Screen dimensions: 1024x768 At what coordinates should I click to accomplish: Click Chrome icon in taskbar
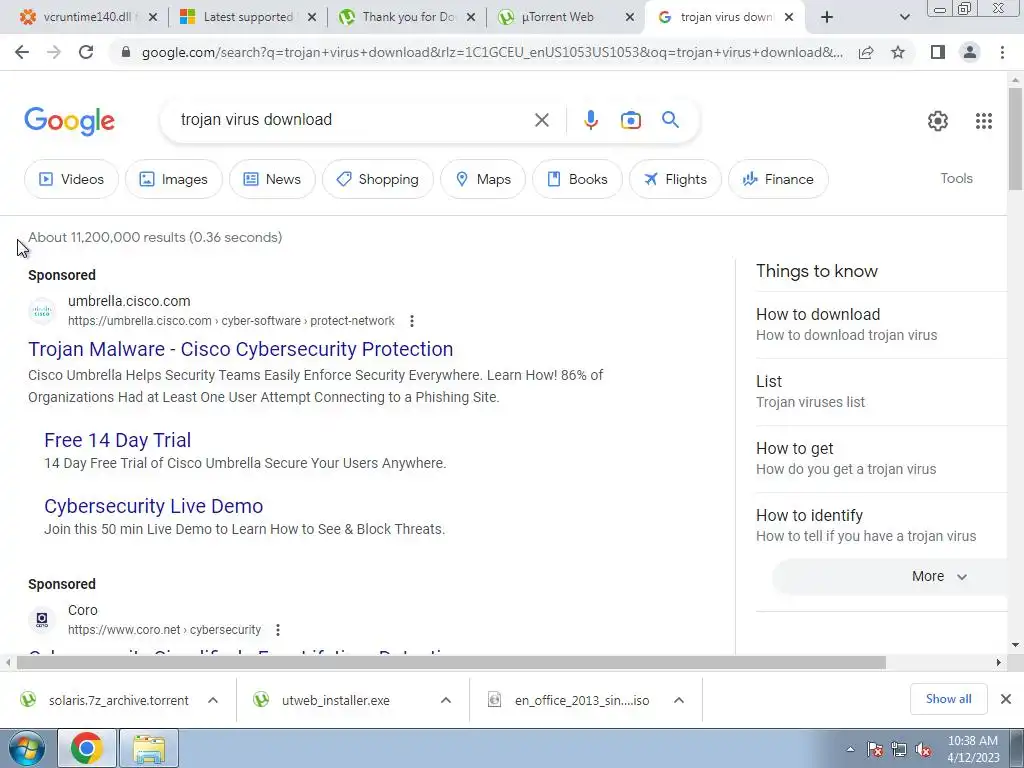pyautogui.click(x=87, y=748)
